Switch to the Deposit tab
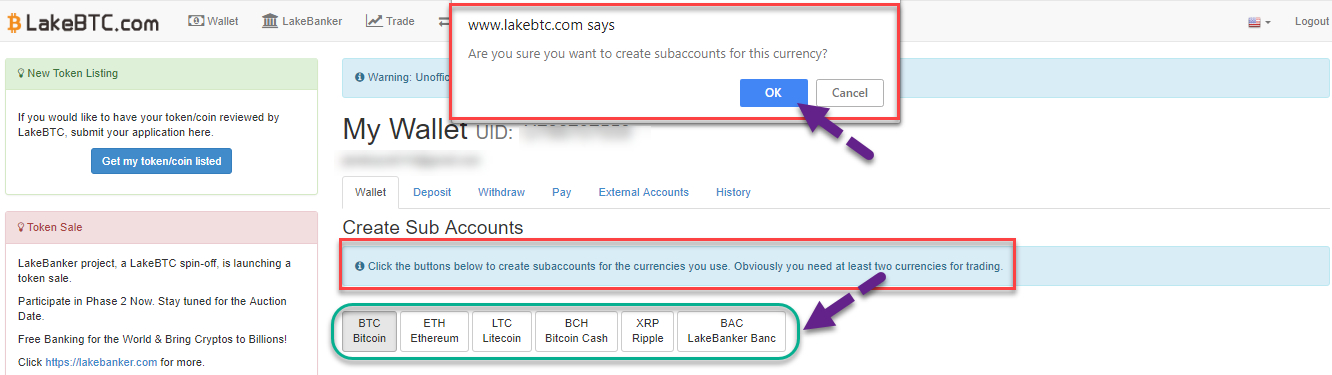Screen dimensions: 1332x375 pos(432,192)
